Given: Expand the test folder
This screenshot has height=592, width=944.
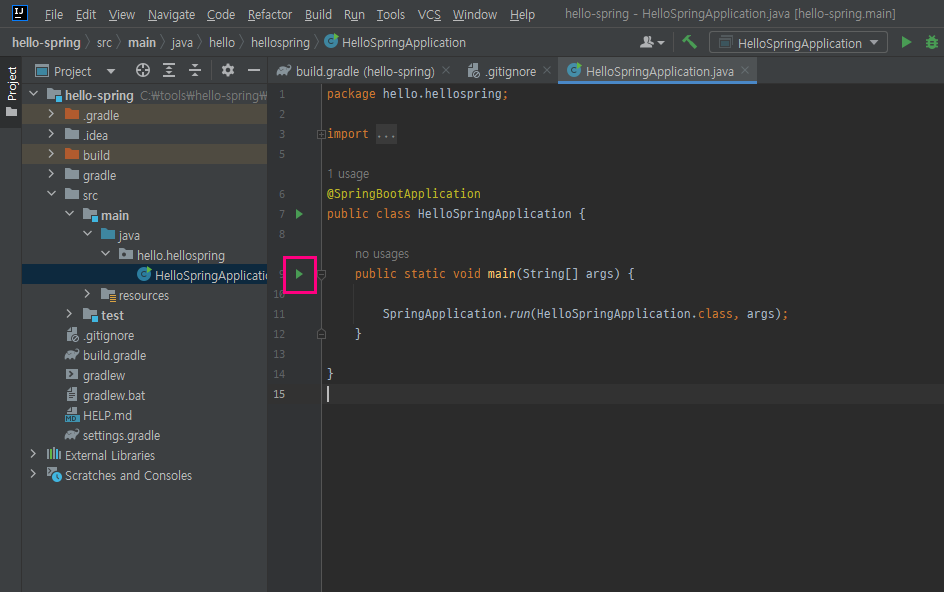Looking at the screenshot, I should click(69, 314).
